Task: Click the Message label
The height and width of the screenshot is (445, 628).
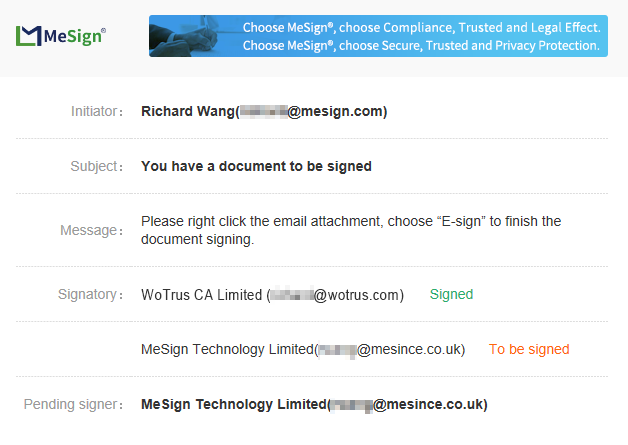Action: (x=91, y=230)
